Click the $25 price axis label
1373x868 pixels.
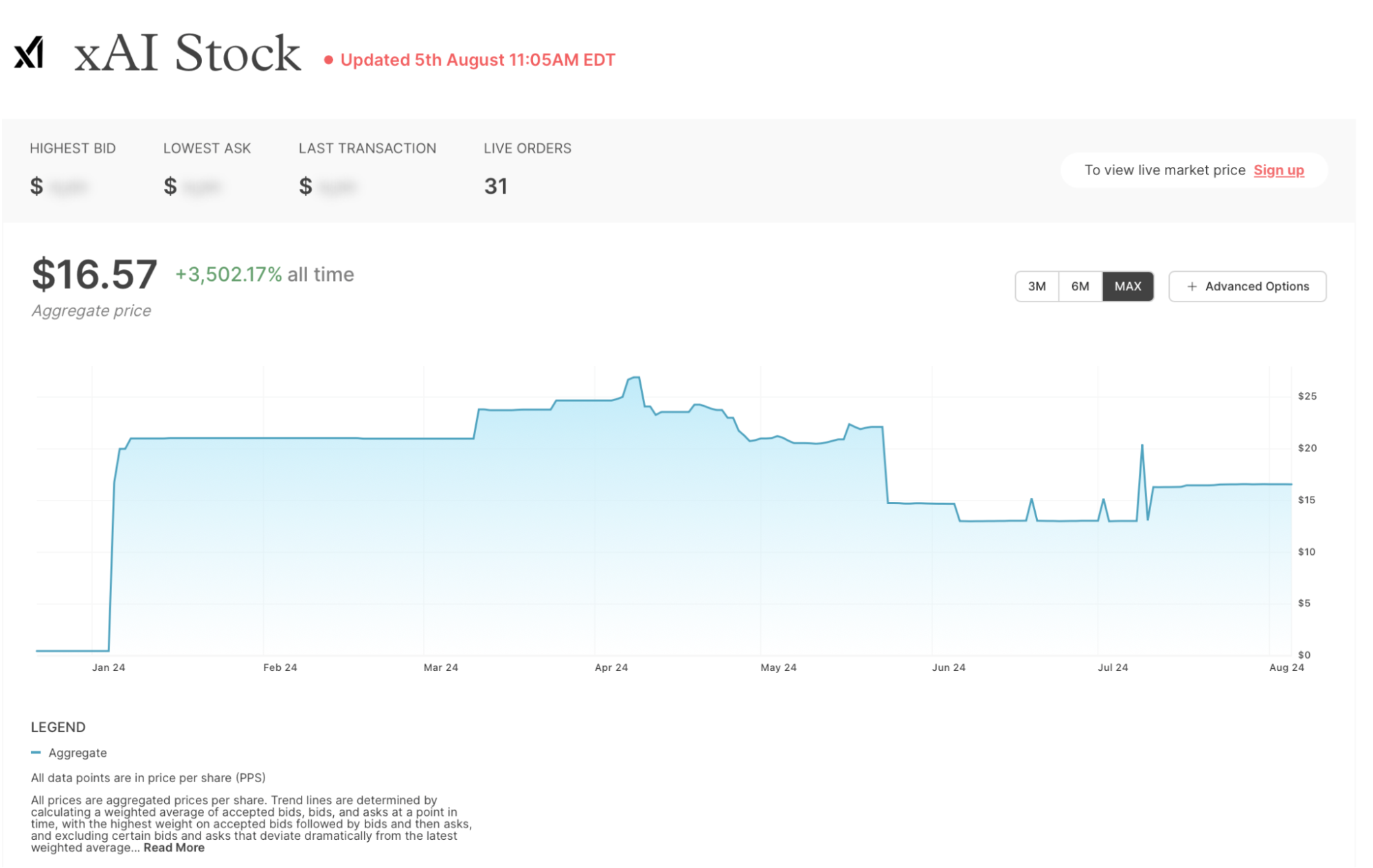(x=1307, y=396)
